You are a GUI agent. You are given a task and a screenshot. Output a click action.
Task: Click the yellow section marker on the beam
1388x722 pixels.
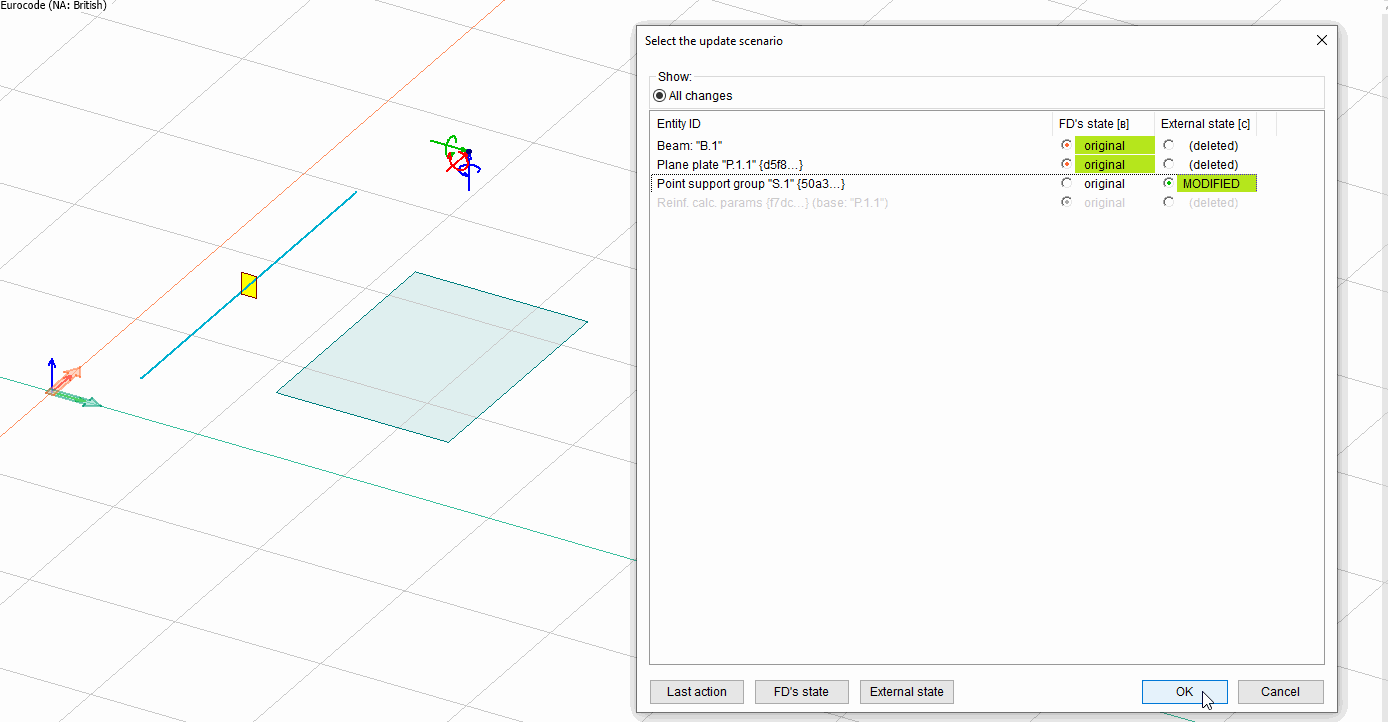pyautogui.click(x=249, y=285)
